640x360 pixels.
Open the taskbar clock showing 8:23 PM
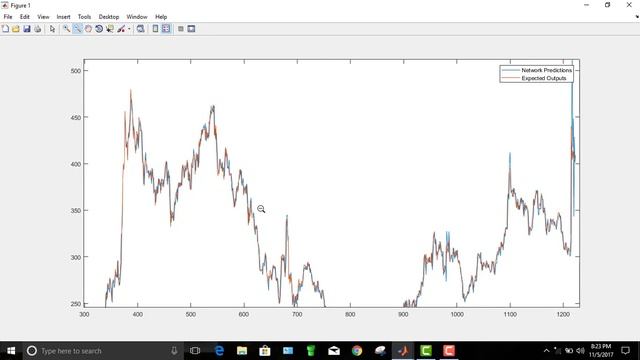[601, 351]
